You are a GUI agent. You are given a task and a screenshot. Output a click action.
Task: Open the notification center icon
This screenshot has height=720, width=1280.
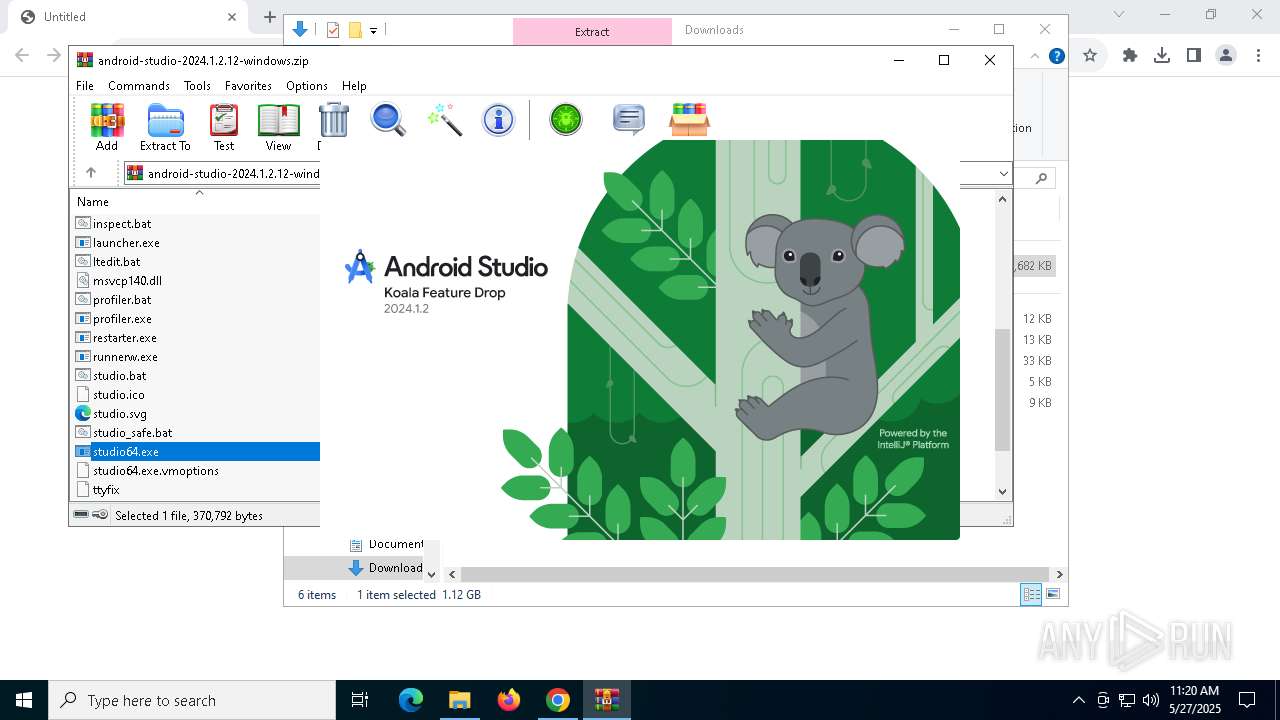pyautogui.click(x=1247, y=700)
